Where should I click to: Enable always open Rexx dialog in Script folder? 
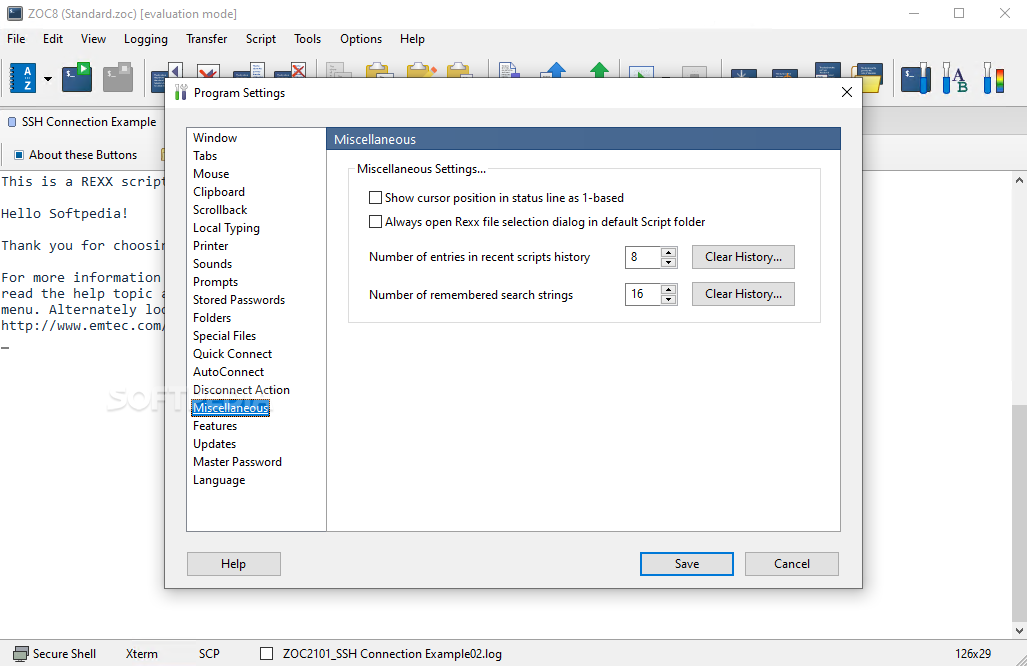[x=375, y=222]
